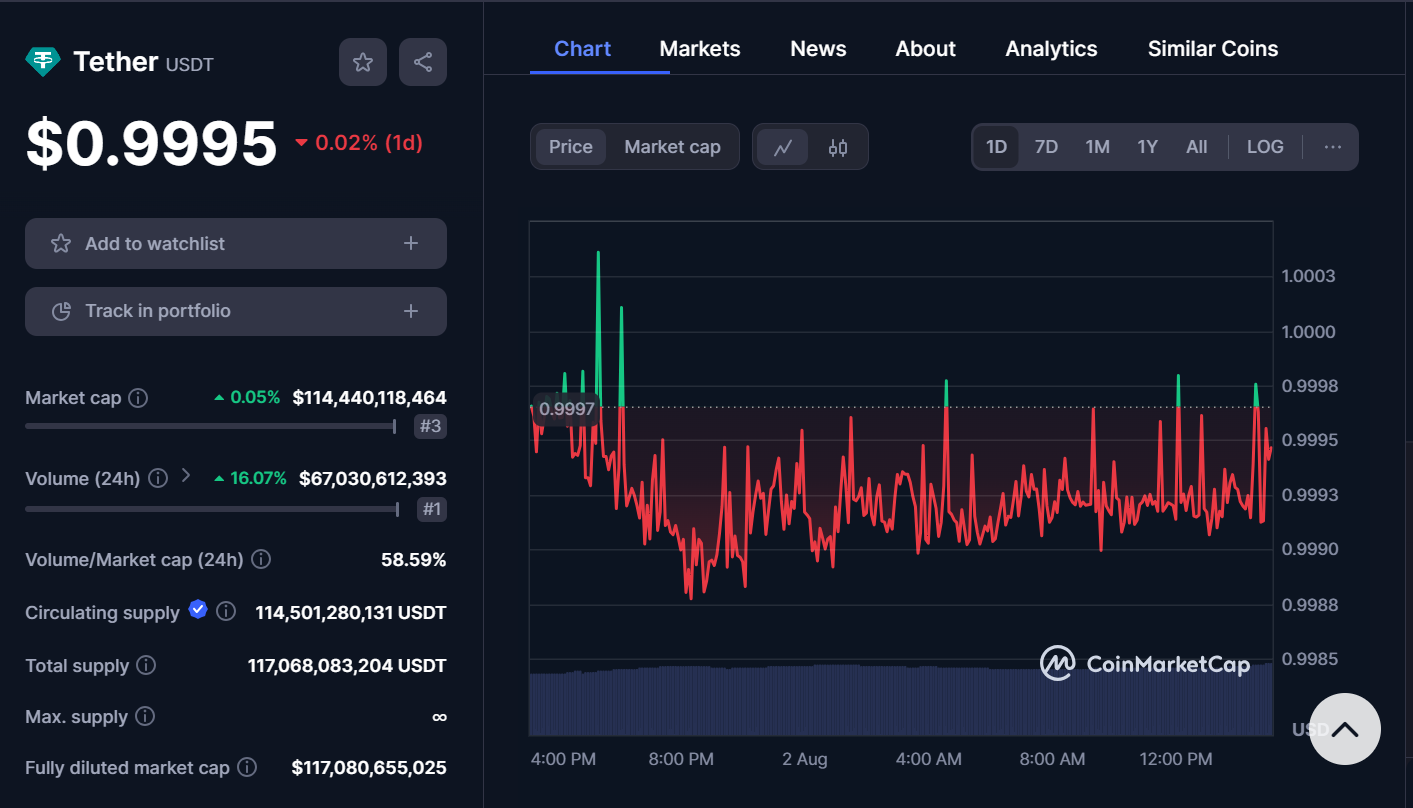Star Tether as favorite
Viewport: 1413px width, 808px height.
click(x=363, y=62)
